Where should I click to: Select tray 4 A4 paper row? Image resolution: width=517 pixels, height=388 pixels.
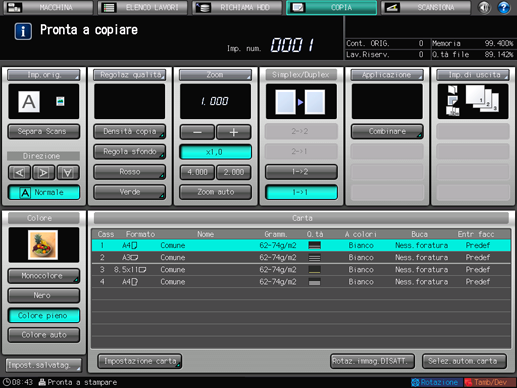tap(301, 282)
